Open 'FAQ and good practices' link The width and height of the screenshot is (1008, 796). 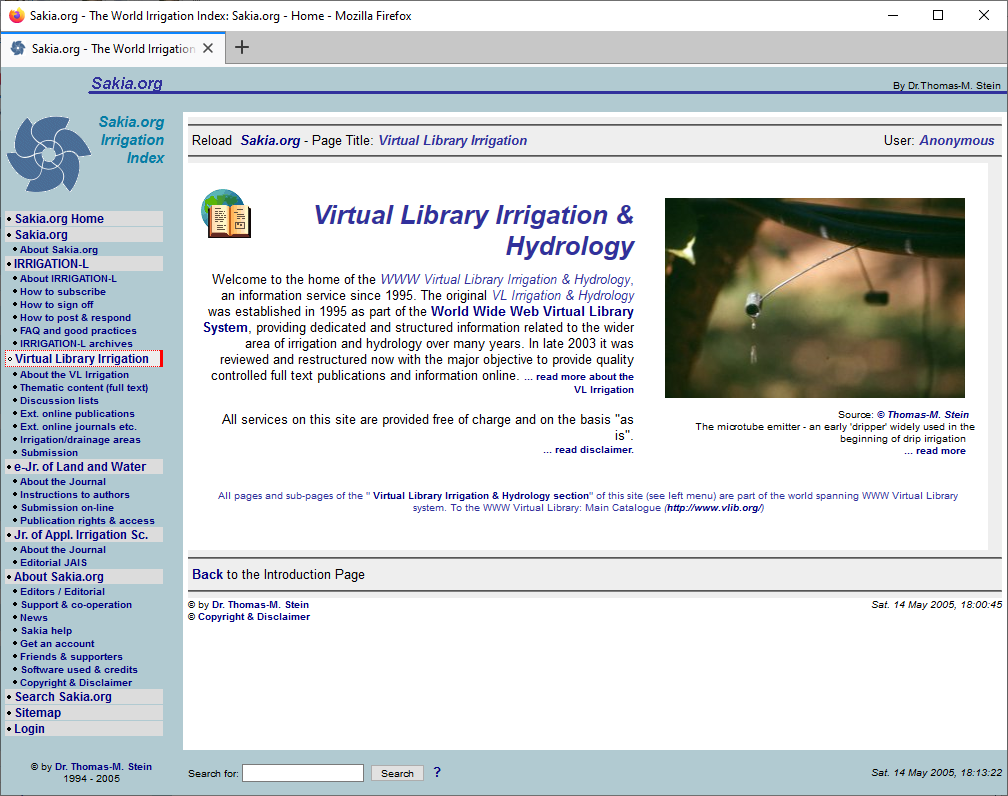click(78, 330)
